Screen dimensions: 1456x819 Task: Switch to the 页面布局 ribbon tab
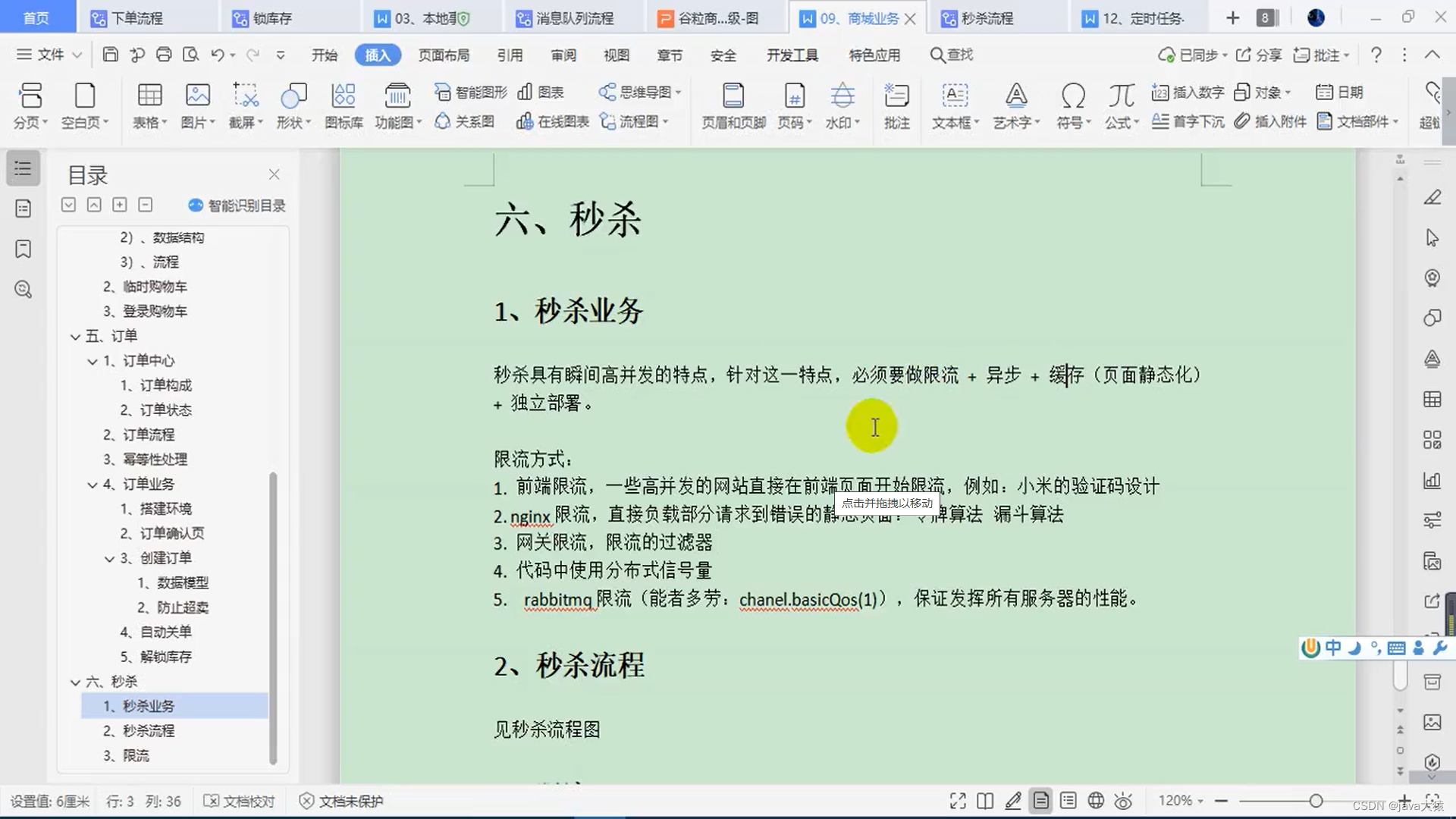444,55
